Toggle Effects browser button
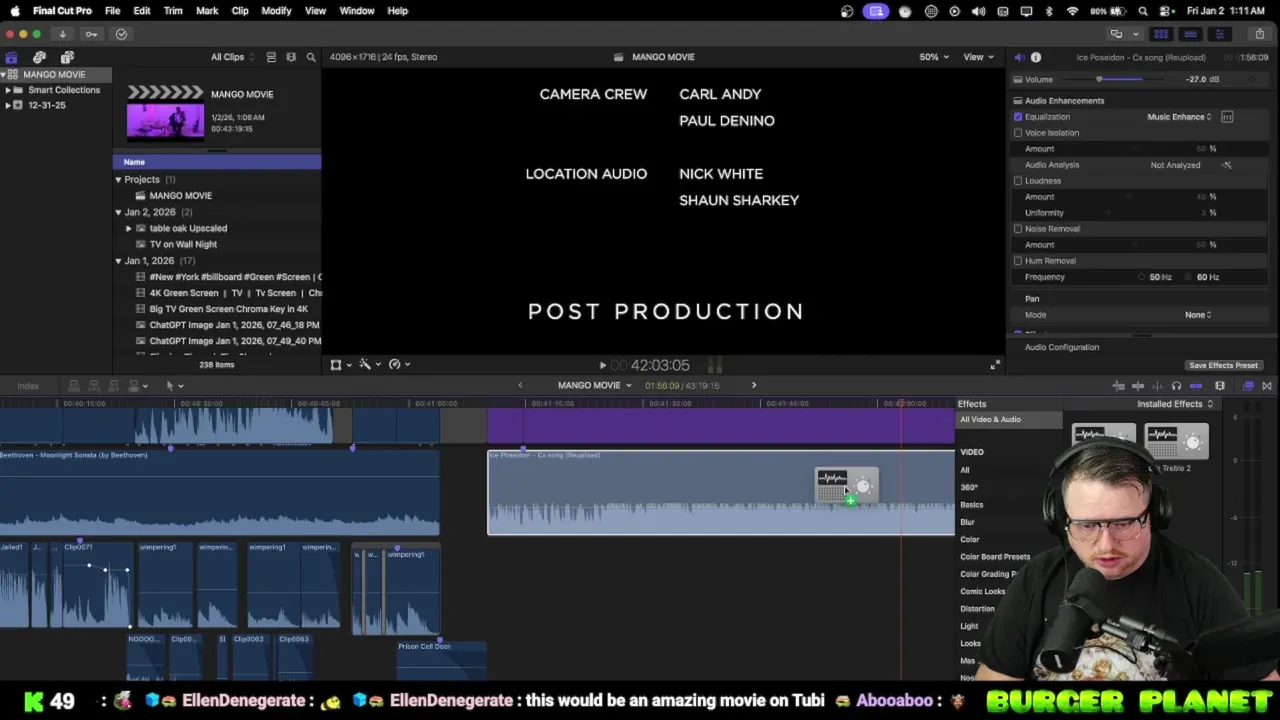Viewport: 1280px width, 720px height. click(x=1248, y=386)
